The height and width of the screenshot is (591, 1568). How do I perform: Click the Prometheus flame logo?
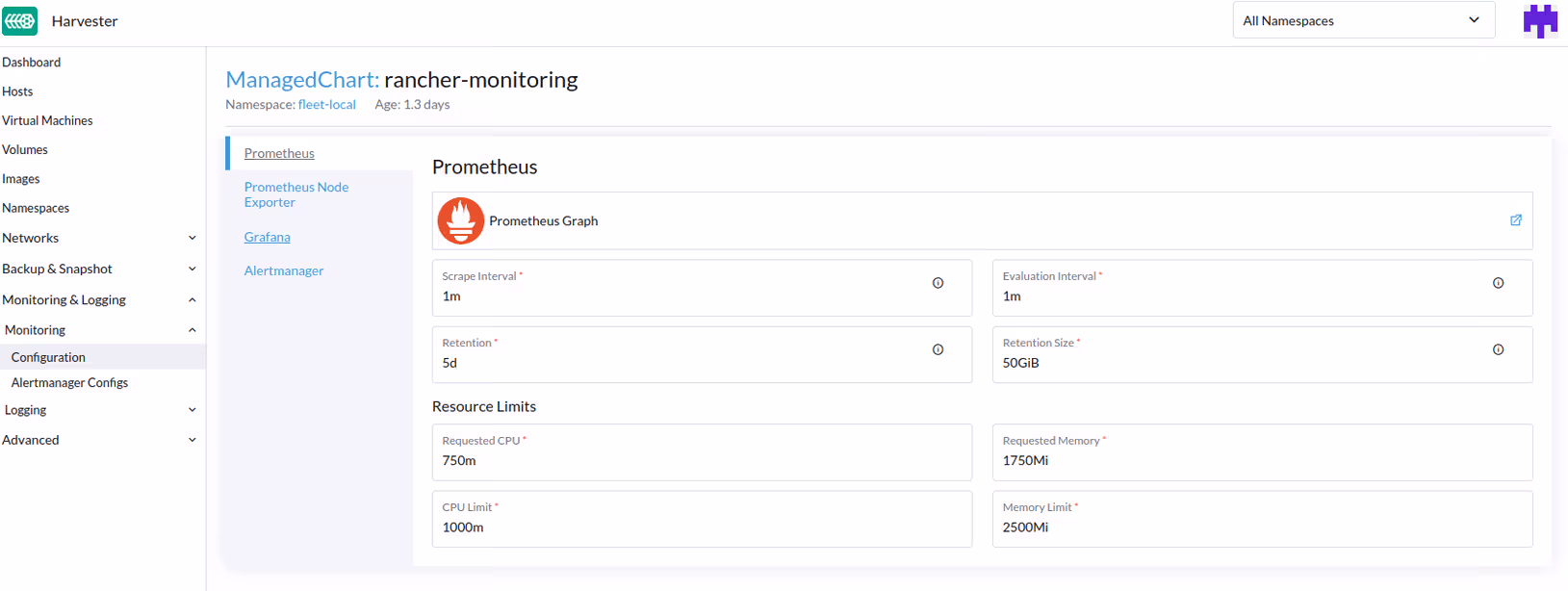coord(461,220)
